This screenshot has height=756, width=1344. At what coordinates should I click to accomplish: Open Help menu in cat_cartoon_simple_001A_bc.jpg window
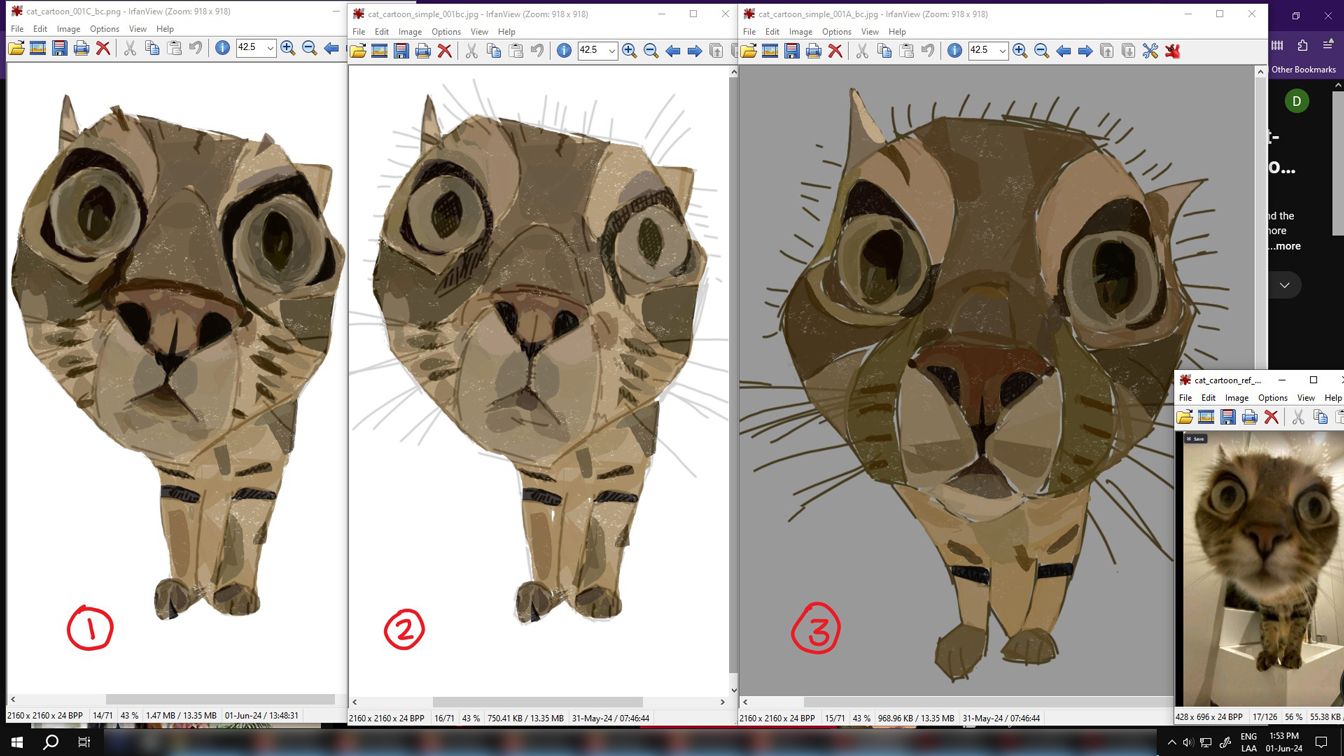pos(897,32)
